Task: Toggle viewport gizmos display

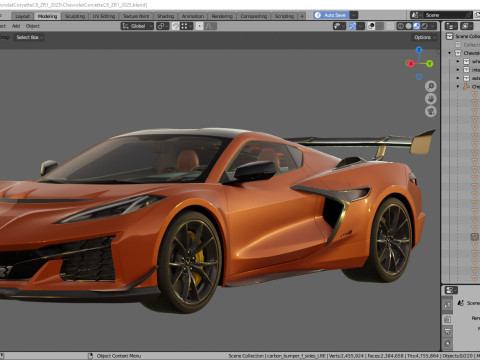Action: coord(352,26)
